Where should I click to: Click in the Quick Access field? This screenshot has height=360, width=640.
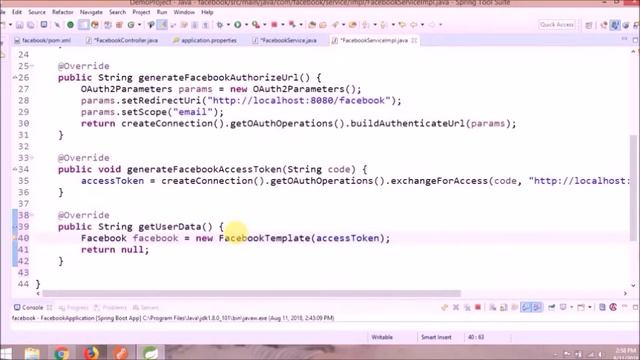(557, 25)
